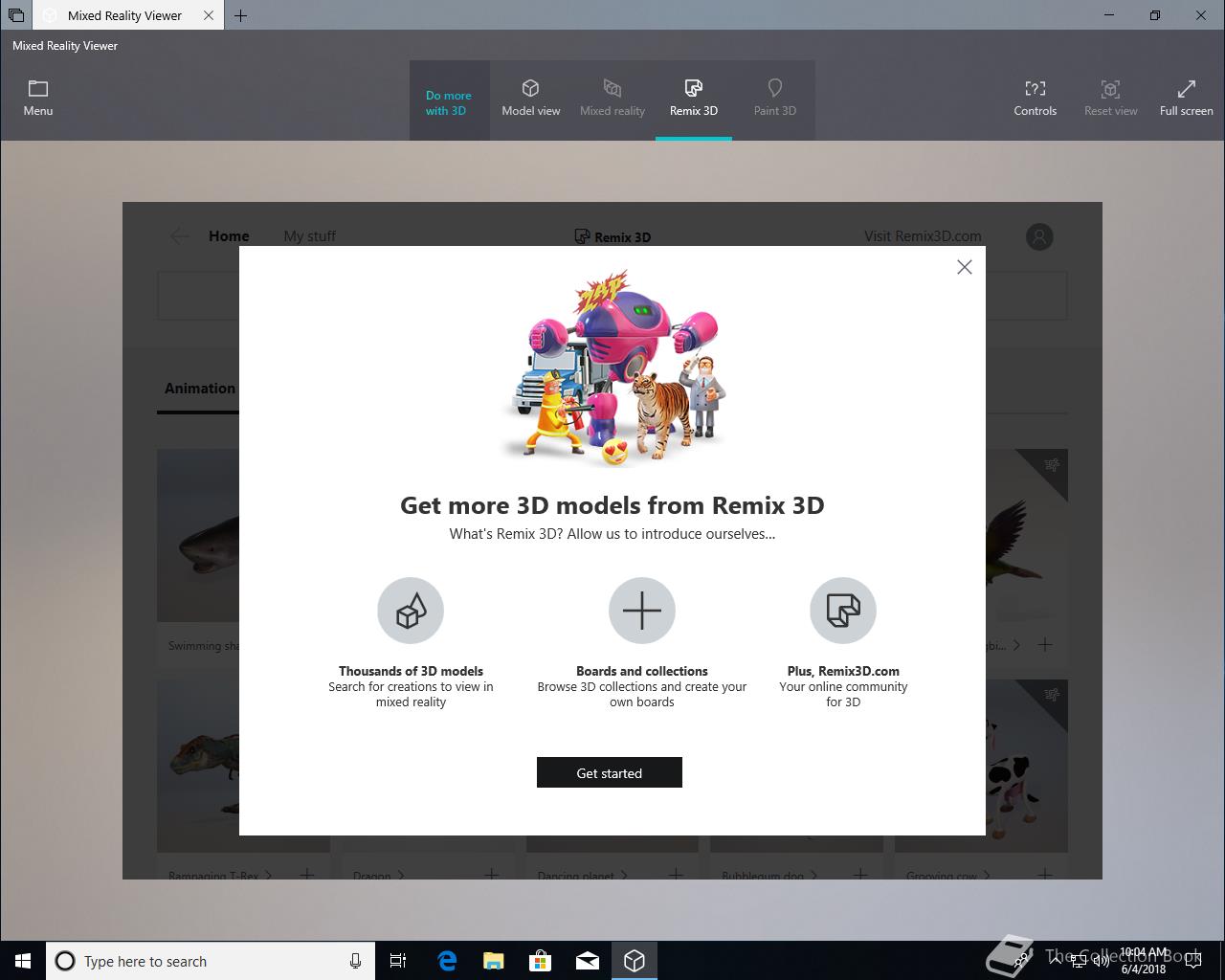Add Rampaging T-Rex with plus icon
Image resolution: width=1225 pixels, height=980 pixels.
click(x=306, y=875)
